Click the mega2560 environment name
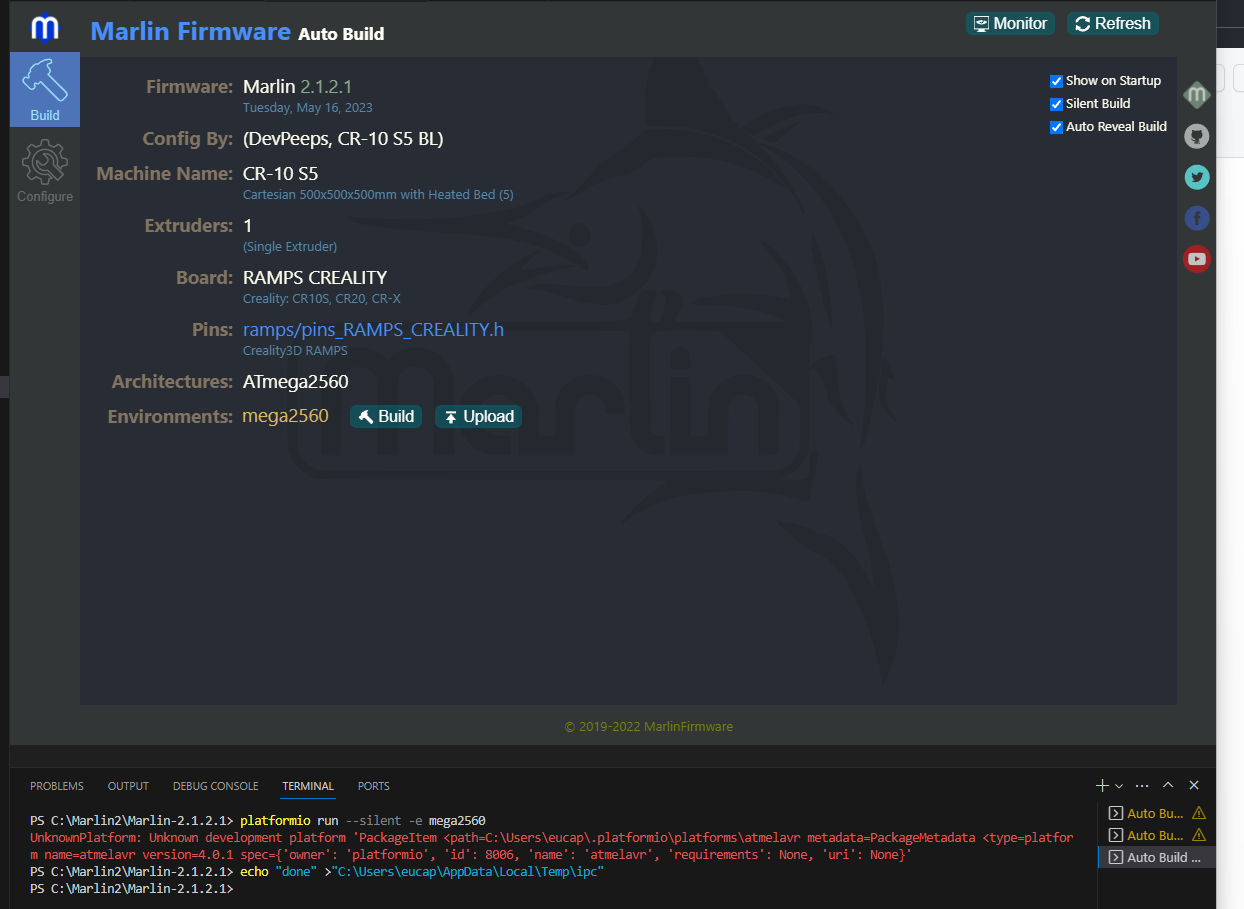 [285, 416]
